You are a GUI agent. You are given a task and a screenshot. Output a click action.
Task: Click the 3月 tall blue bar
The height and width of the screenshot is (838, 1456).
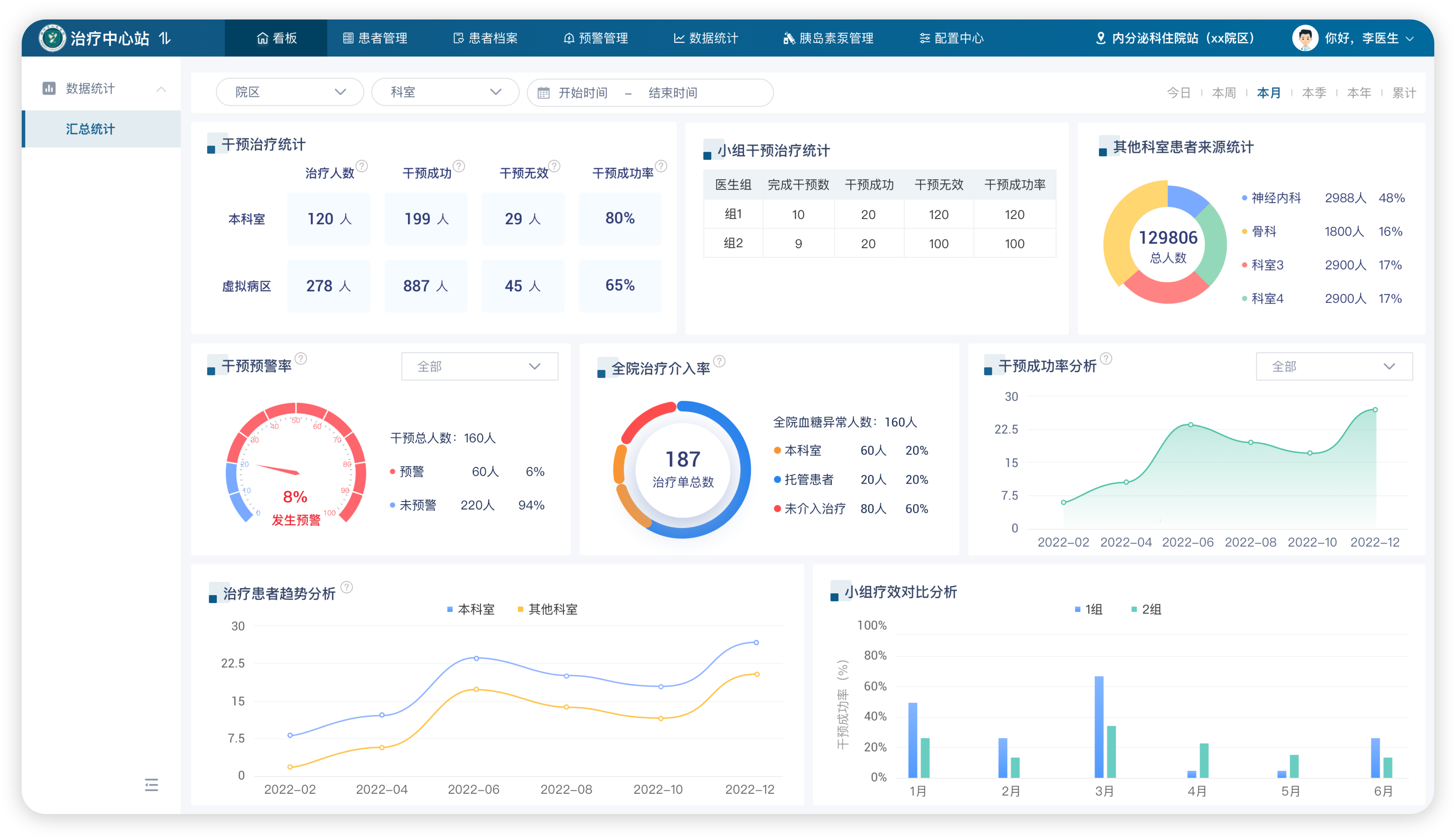pyautogui.click(x=1099, y=727)
